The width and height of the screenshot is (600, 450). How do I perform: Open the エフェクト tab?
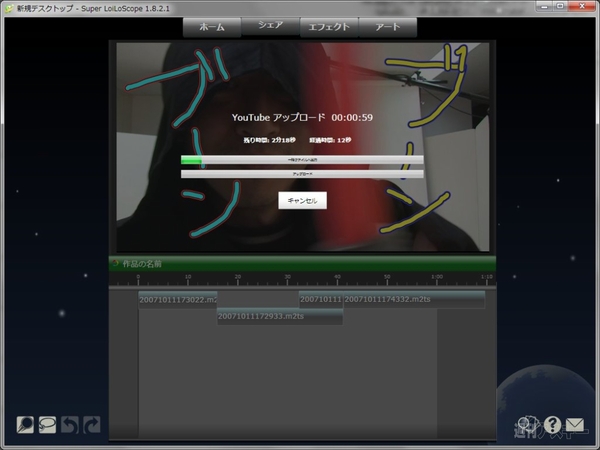[x=329, y=27]
